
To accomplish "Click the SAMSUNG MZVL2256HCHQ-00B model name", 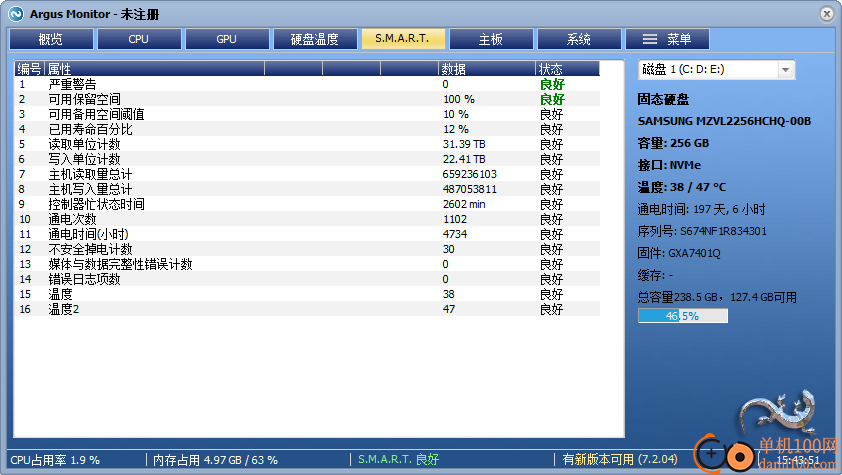I will tap(724, 121).
